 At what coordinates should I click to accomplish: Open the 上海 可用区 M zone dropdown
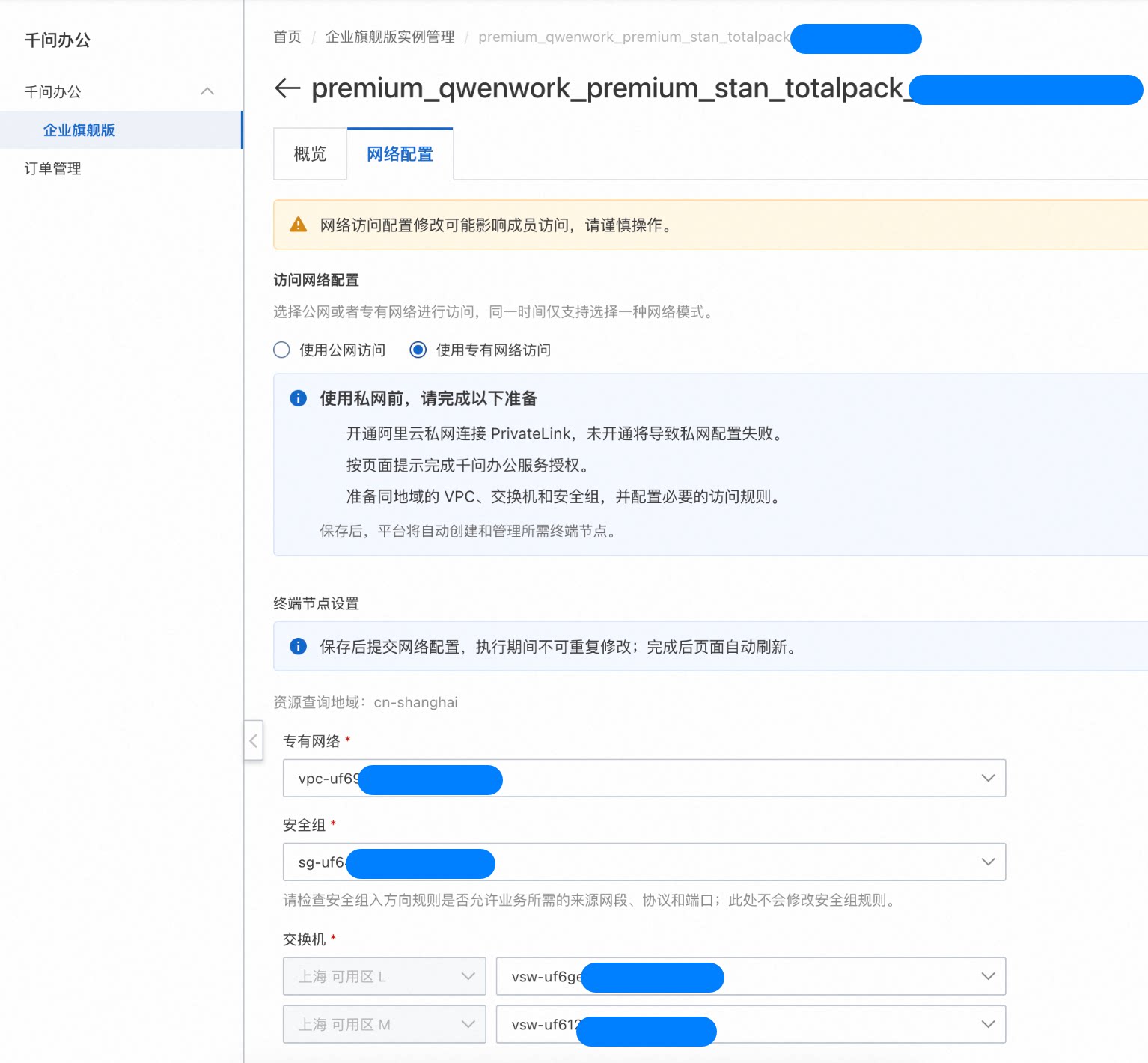(385, 1024)
